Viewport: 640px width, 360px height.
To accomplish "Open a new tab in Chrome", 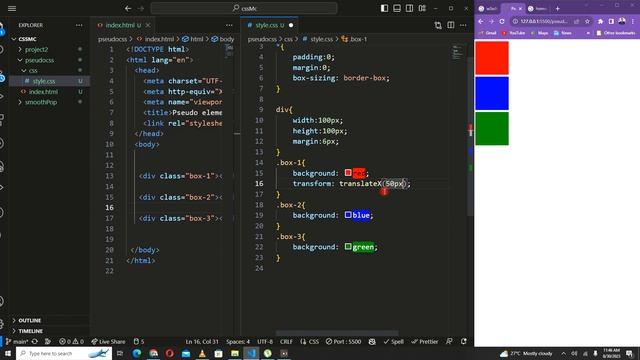I will 558,9.
